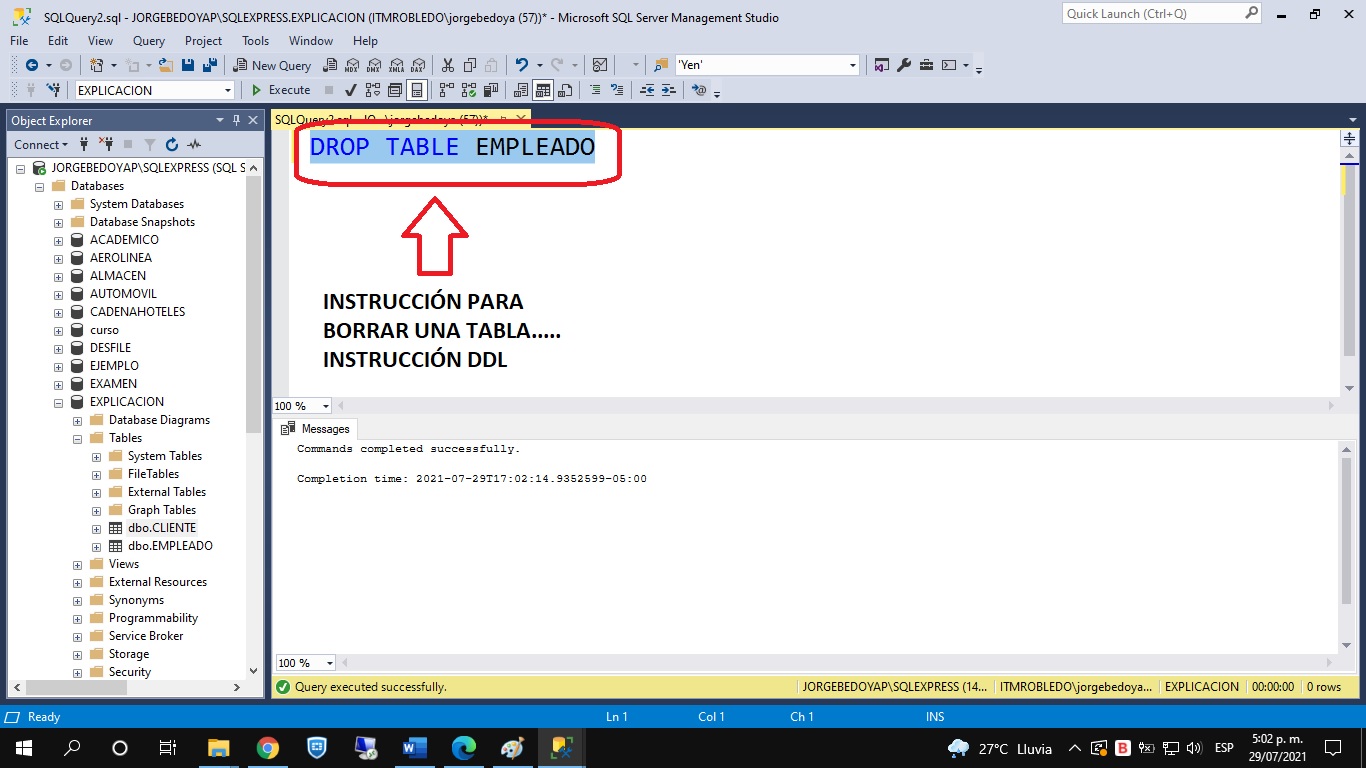This screenshot has height=768, width=1366.
Task: Open the Connect dropdown in Object Explorer
Action: (41, 145)
